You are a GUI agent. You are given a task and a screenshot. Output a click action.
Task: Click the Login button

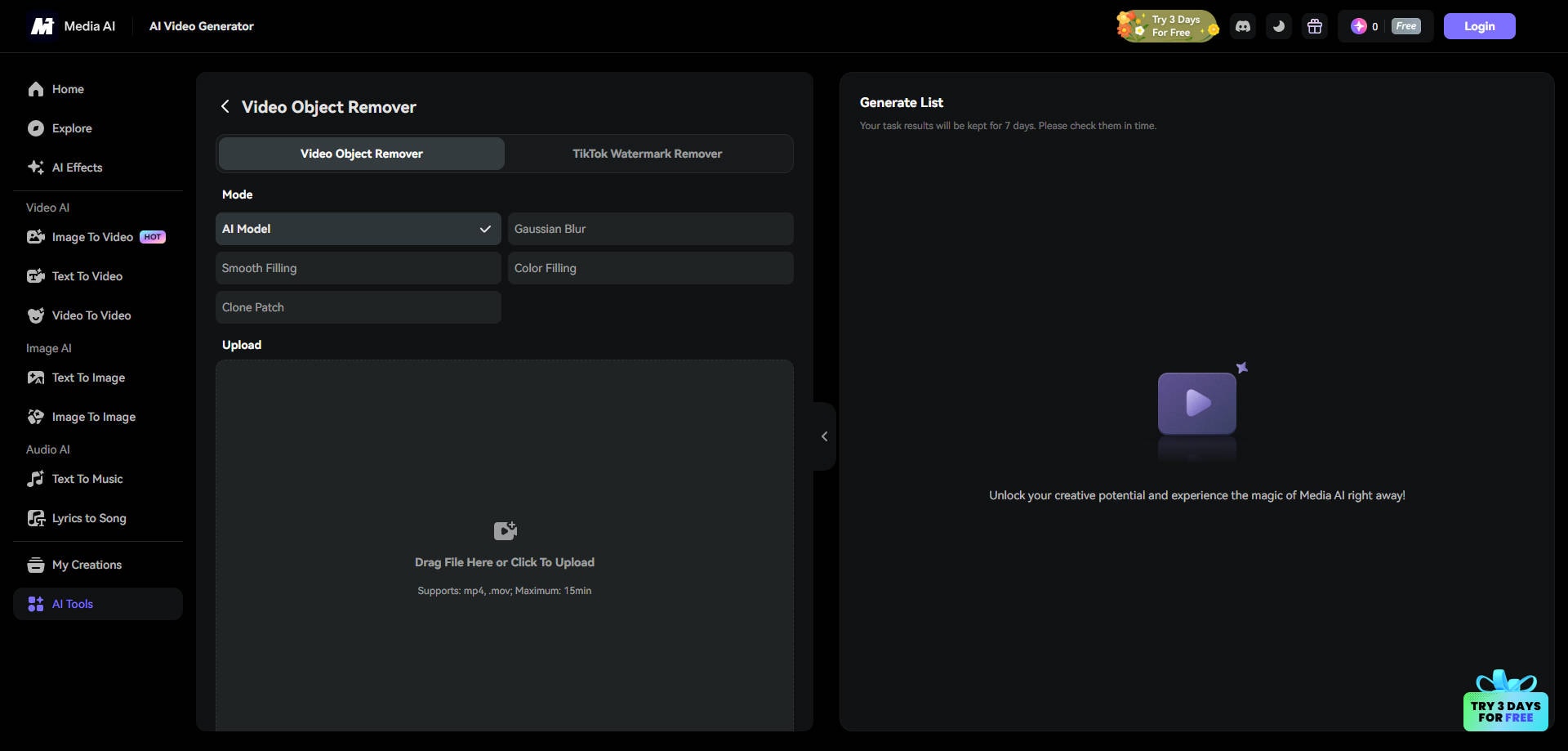tap(1479, 25)
